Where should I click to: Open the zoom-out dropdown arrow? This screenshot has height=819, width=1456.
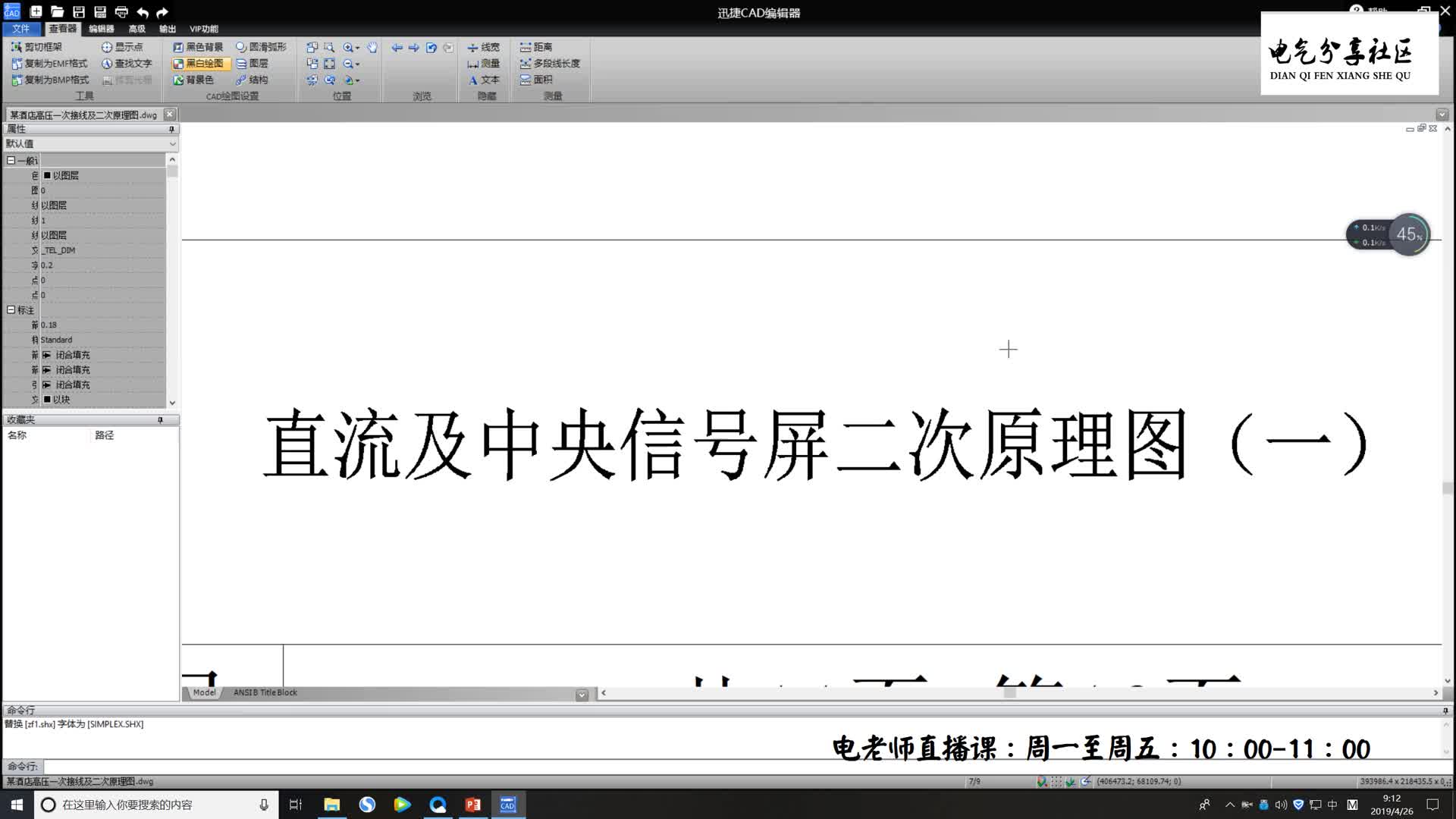358,64
